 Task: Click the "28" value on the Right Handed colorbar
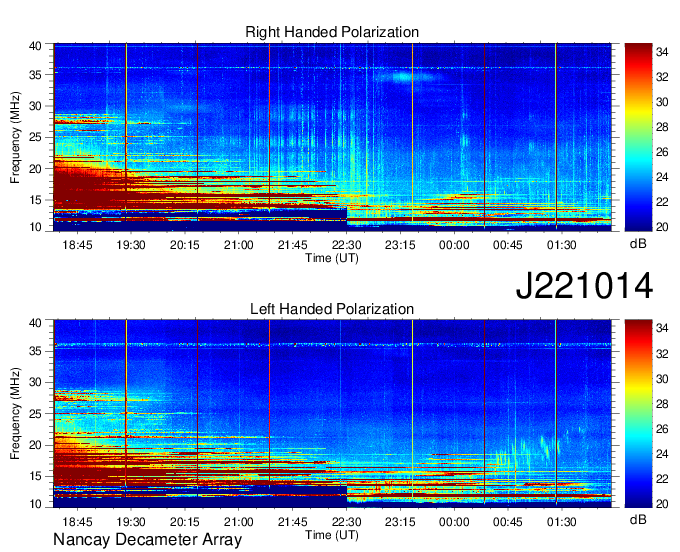662,127
